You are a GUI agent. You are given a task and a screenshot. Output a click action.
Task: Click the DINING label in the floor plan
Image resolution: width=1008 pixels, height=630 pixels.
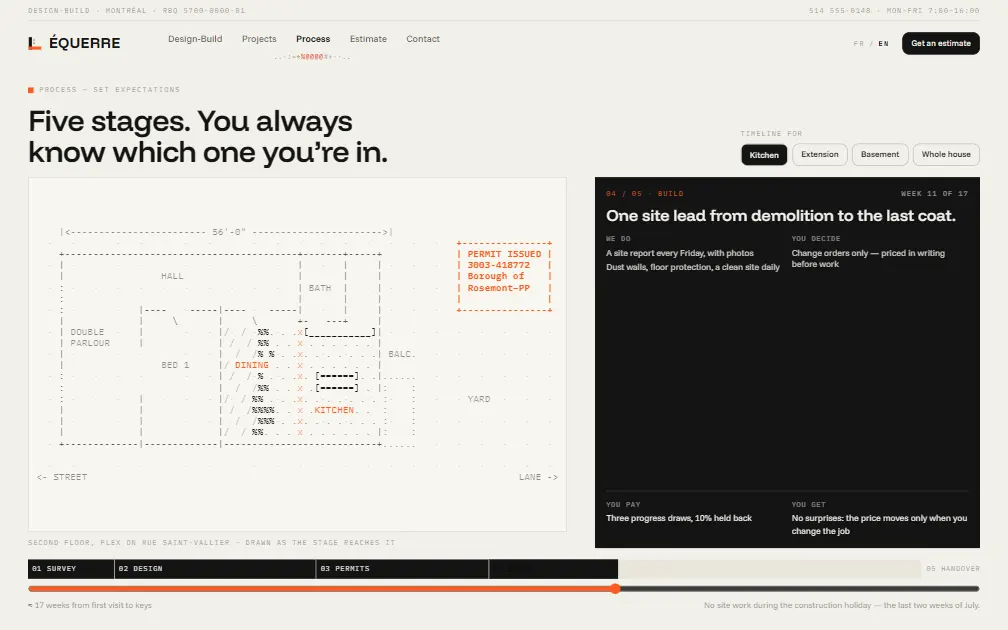click(251, 365)
